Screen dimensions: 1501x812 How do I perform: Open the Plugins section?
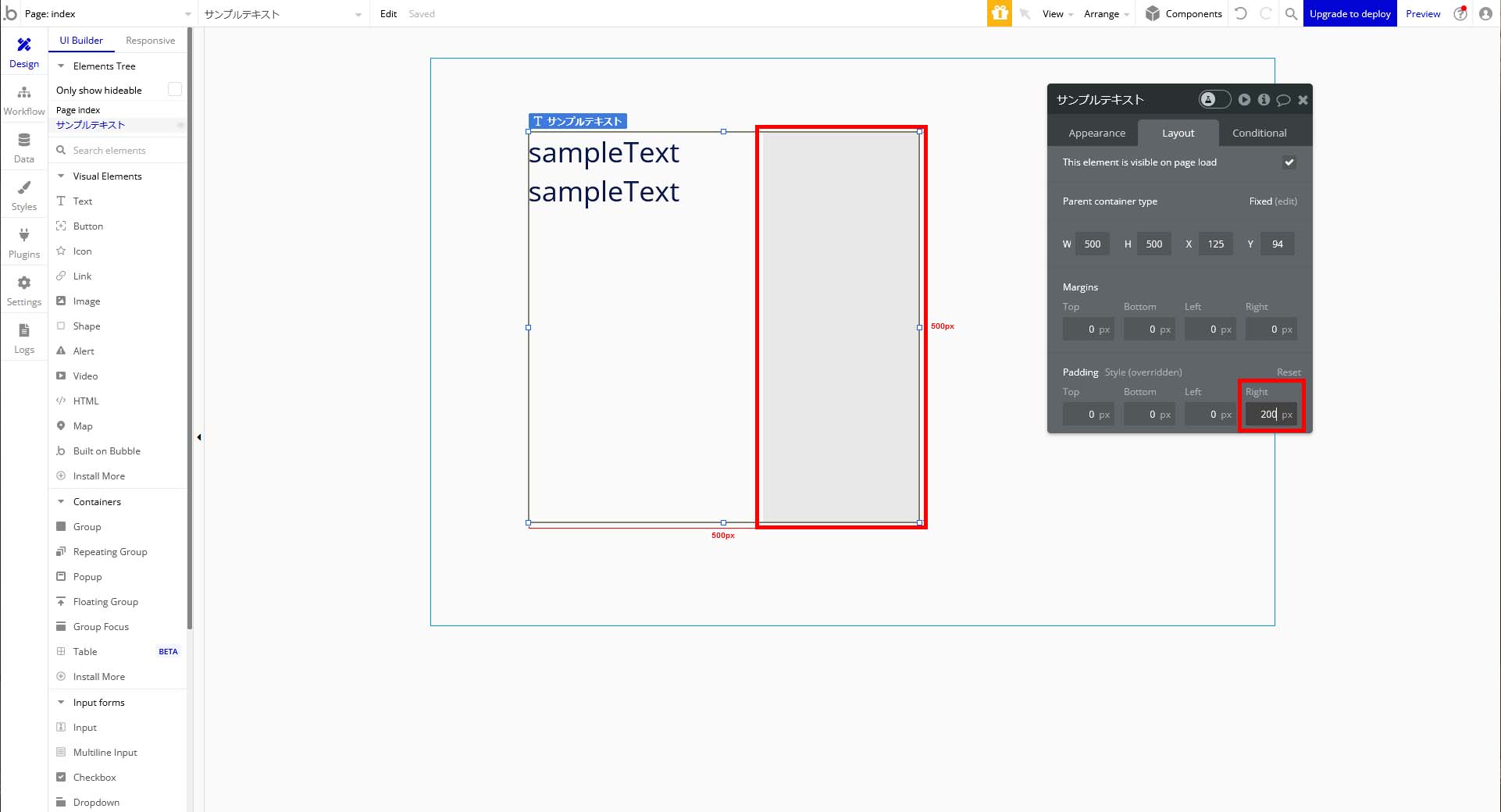(24, 244)
